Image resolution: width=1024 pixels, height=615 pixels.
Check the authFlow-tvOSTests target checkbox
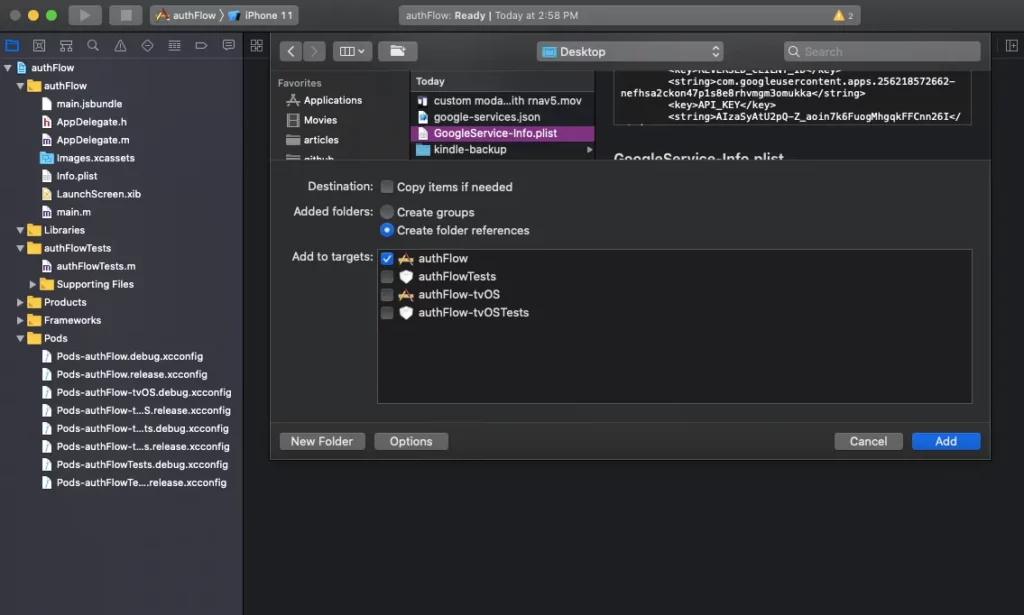coord(387,313)
